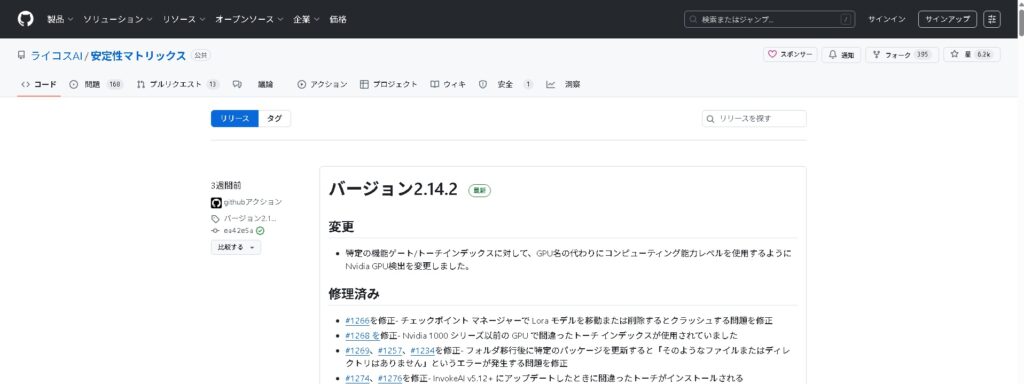Select the タグ toggle button

(275, 118)
